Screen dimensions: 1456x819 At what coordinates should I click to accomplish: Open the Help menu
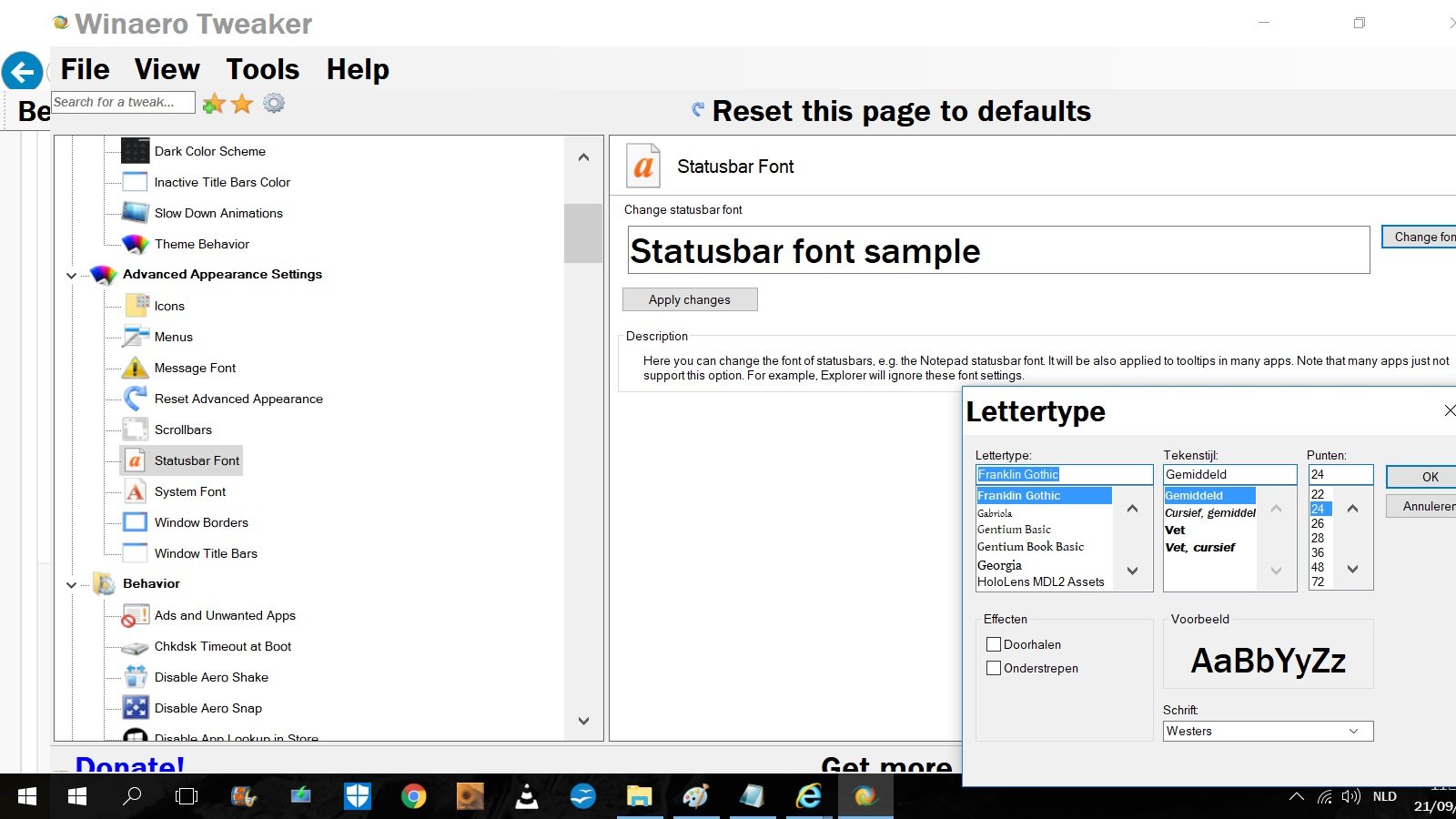click(x=358, y=69)
